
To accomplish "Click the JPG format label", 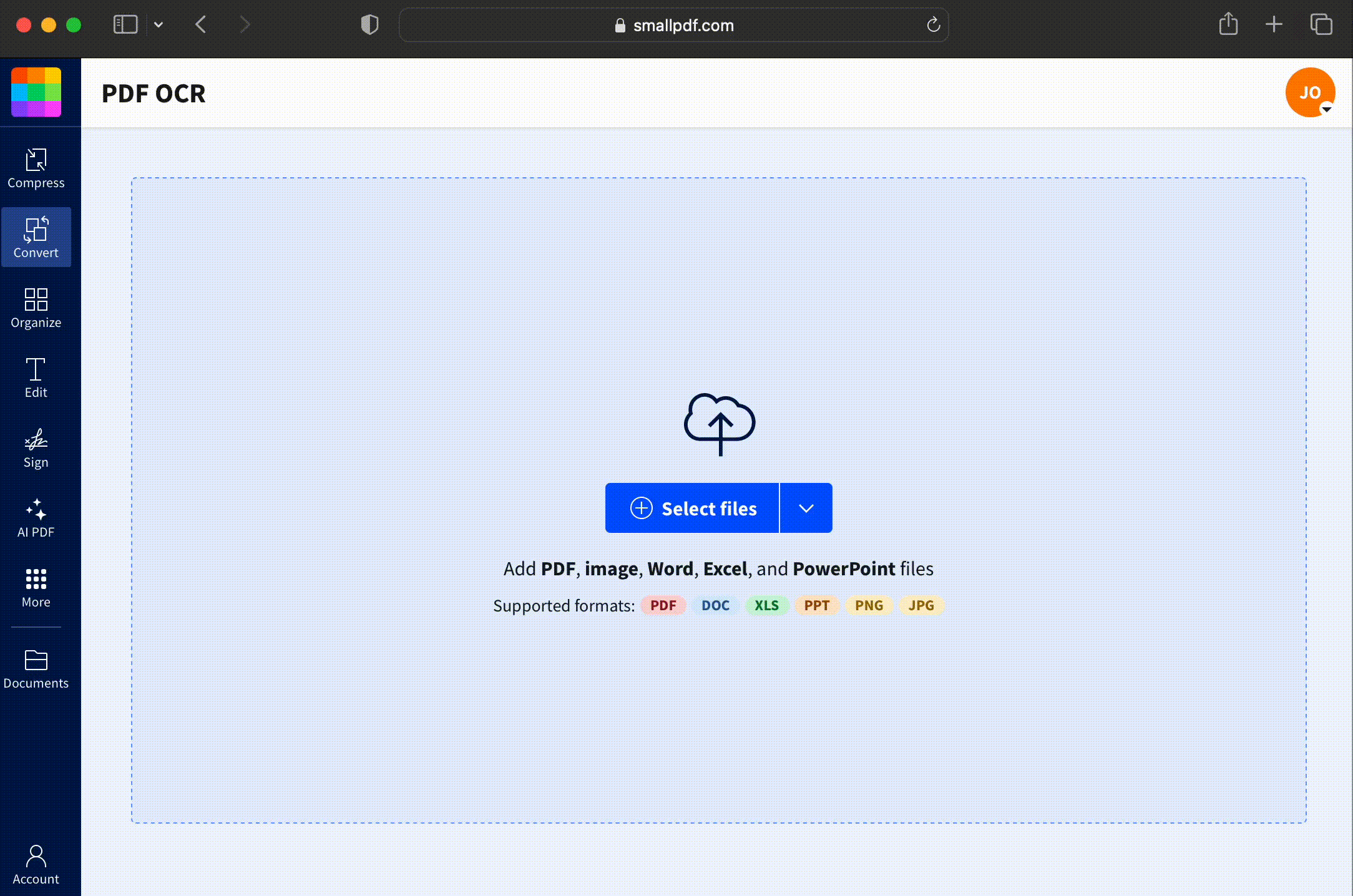I will click(920, 605).
